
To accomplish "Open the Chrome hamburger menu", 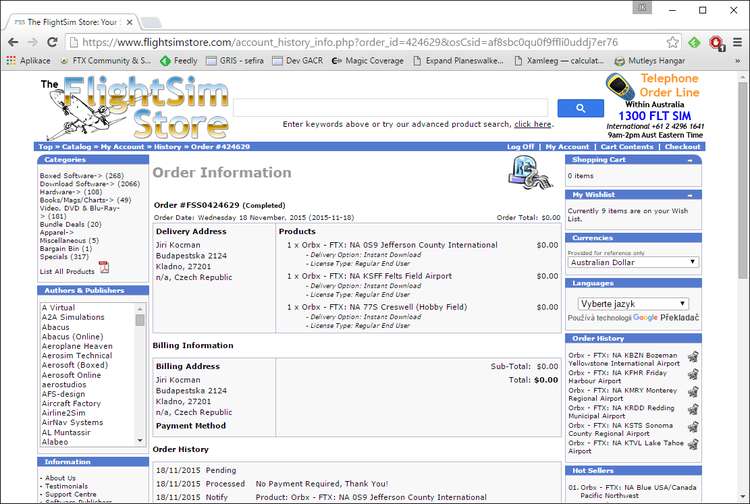I will (737, 42).
